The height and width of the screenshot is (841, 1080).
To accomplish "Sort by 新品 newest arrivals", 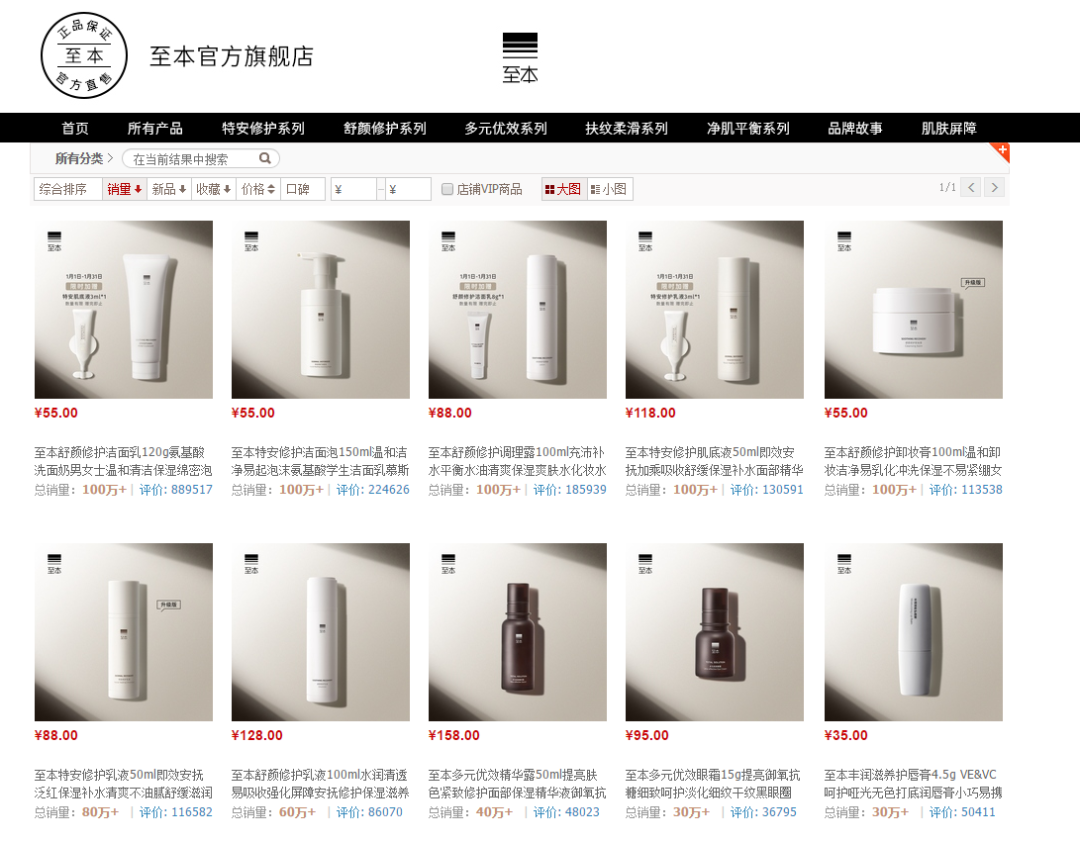I will tap(169, 189).
